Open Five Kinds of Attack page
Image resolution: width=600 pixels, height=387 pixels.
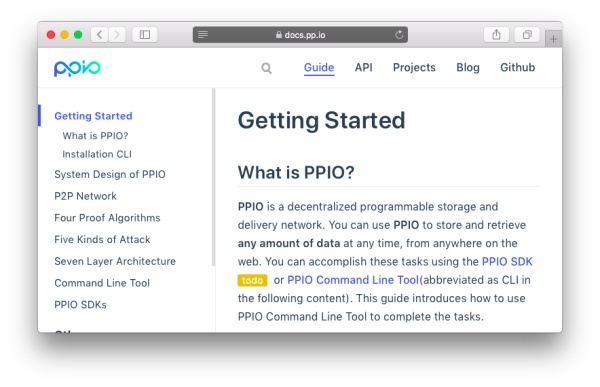102,239
